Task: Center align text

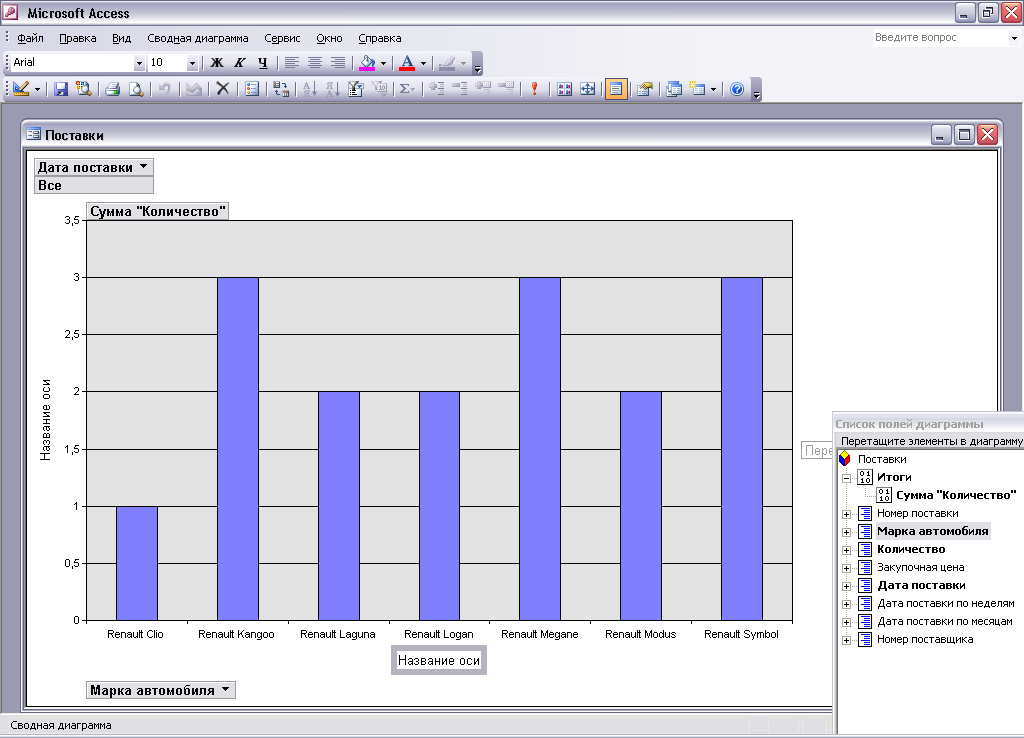Action: tap(314, 63)
